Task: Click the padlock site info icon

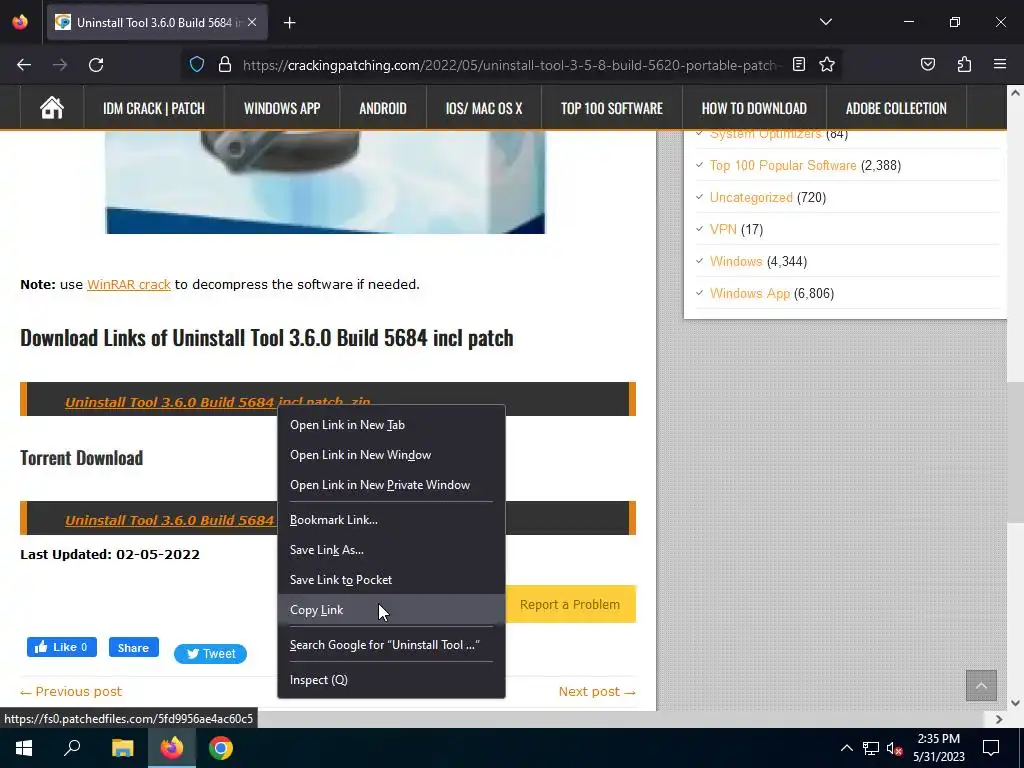Action: [x=225, y=65]
